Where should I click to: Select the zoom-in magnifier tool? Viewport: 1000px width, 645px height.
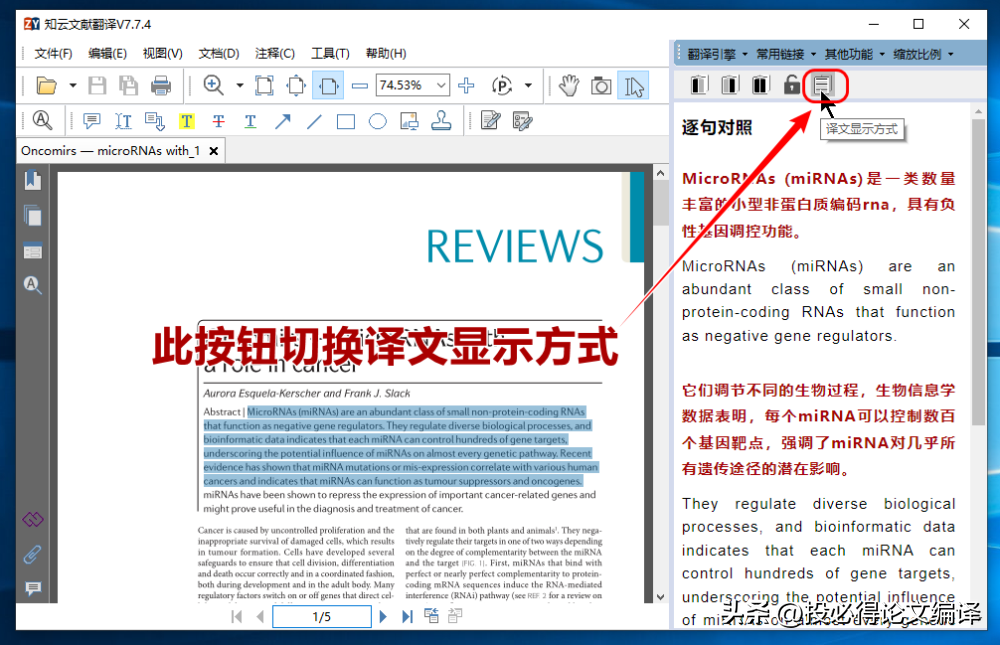tap(214, 85)
